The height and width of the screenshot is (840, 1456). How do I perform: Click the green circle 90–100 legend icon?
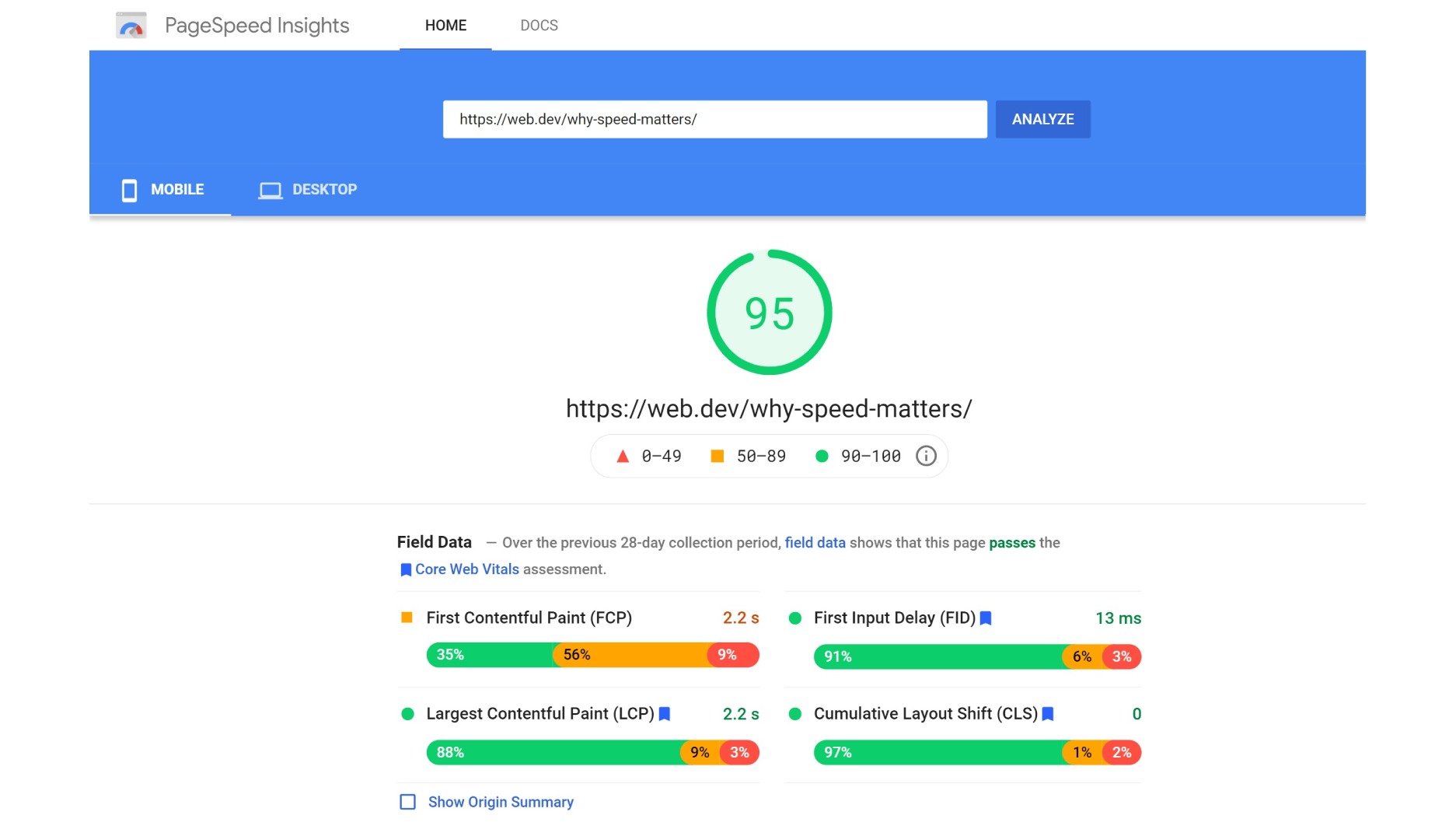click(822, 456)
